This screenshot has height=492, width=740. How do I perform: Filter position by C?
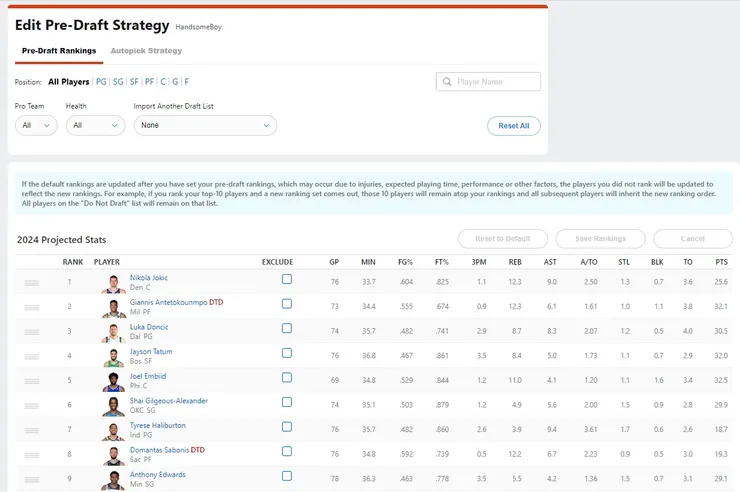163,82
